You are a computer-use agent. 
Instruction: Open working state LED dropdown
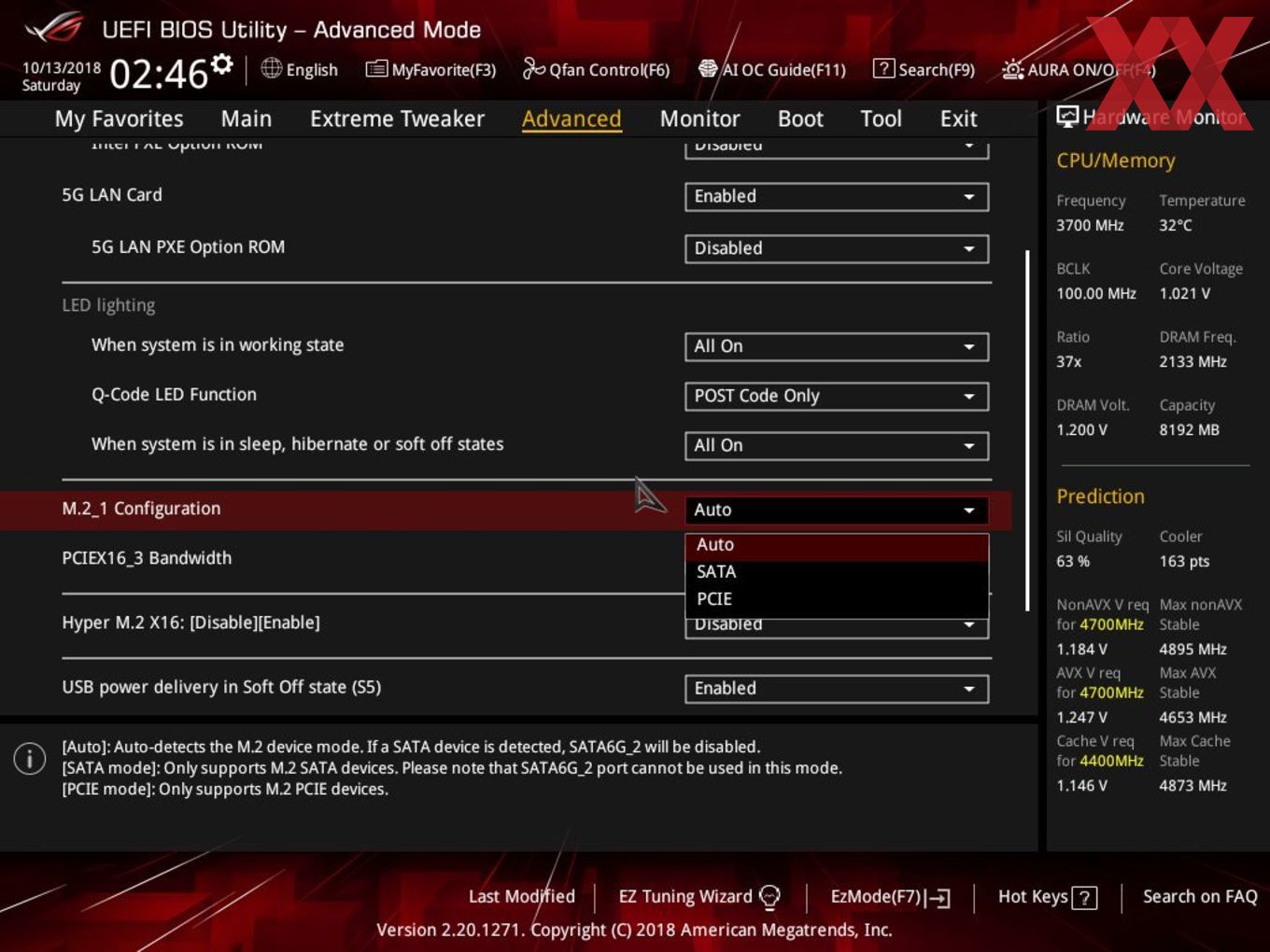(837, 346)
